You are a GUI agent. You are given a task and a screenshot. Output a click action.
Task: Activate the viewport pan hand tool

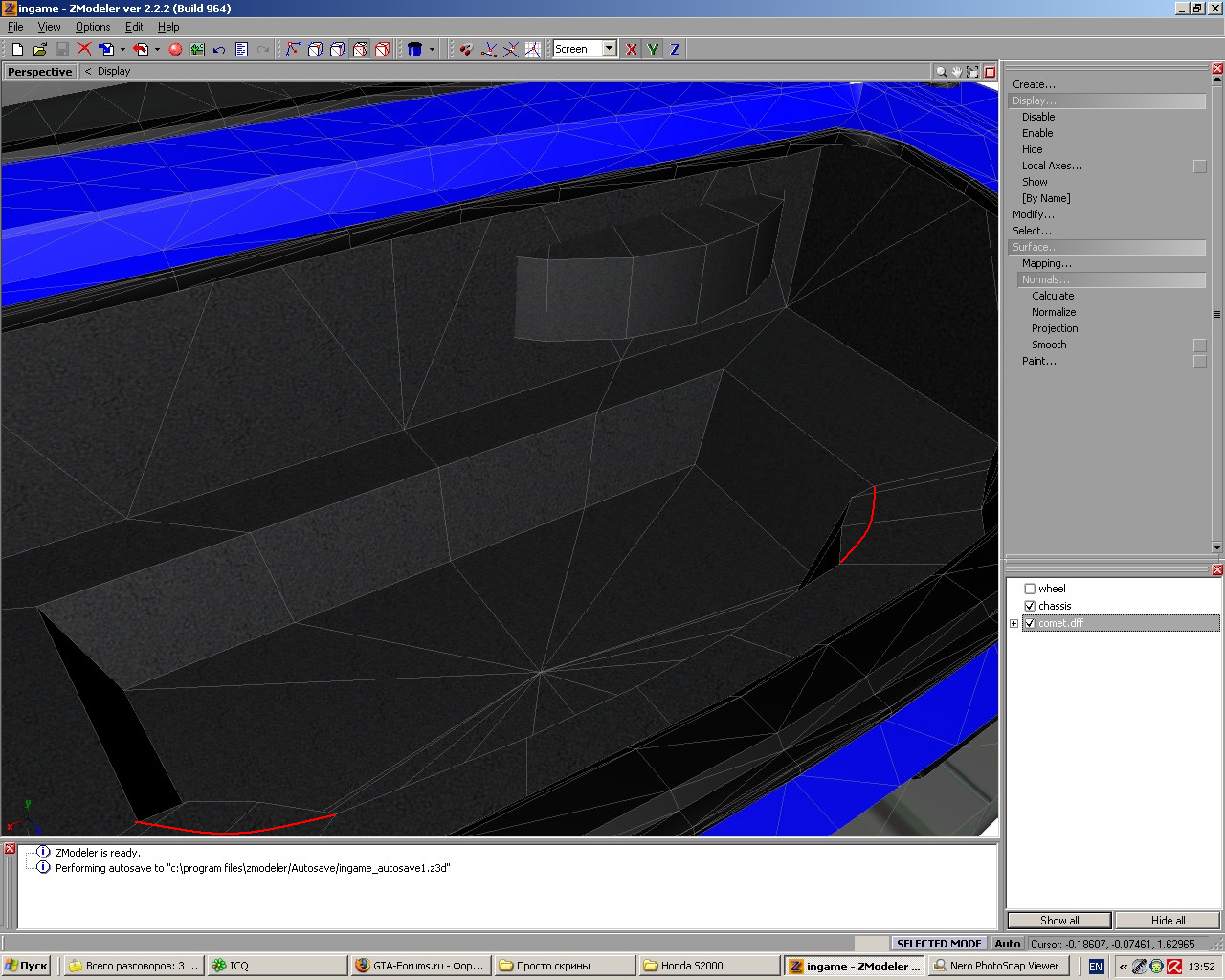[x=956, y=72]
